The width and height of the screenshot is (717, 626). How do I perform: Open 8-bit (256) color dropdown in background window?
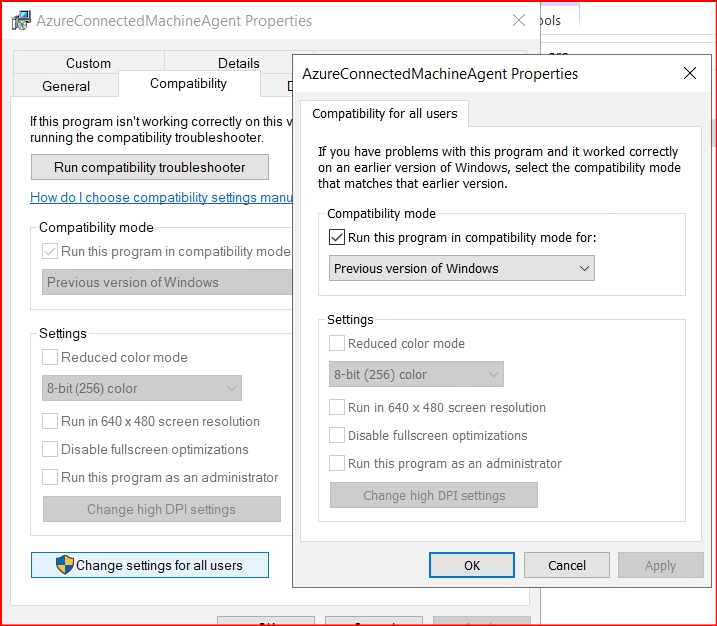point(142,388)
